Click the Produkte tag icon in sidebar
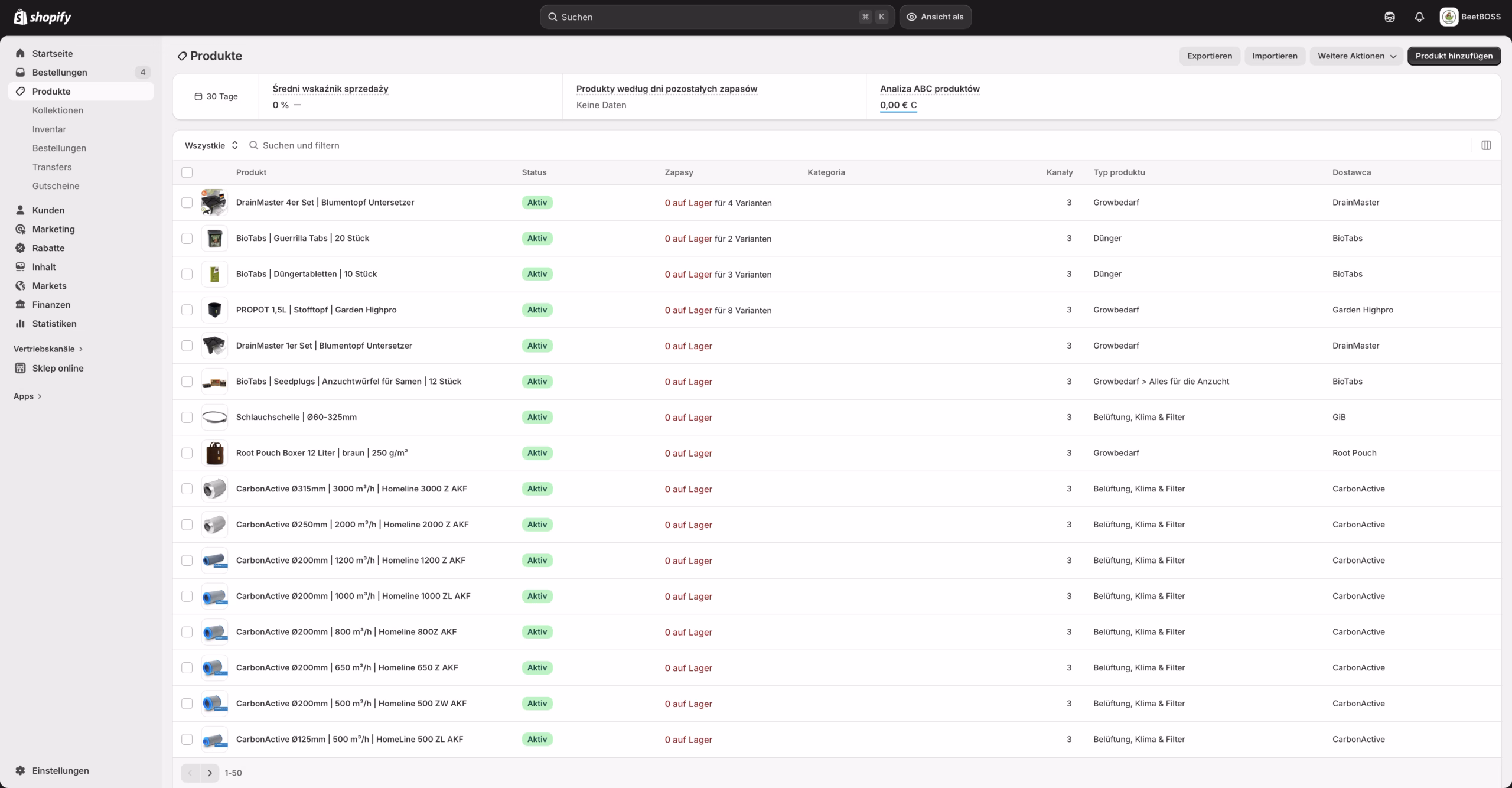 click(20, 91)
